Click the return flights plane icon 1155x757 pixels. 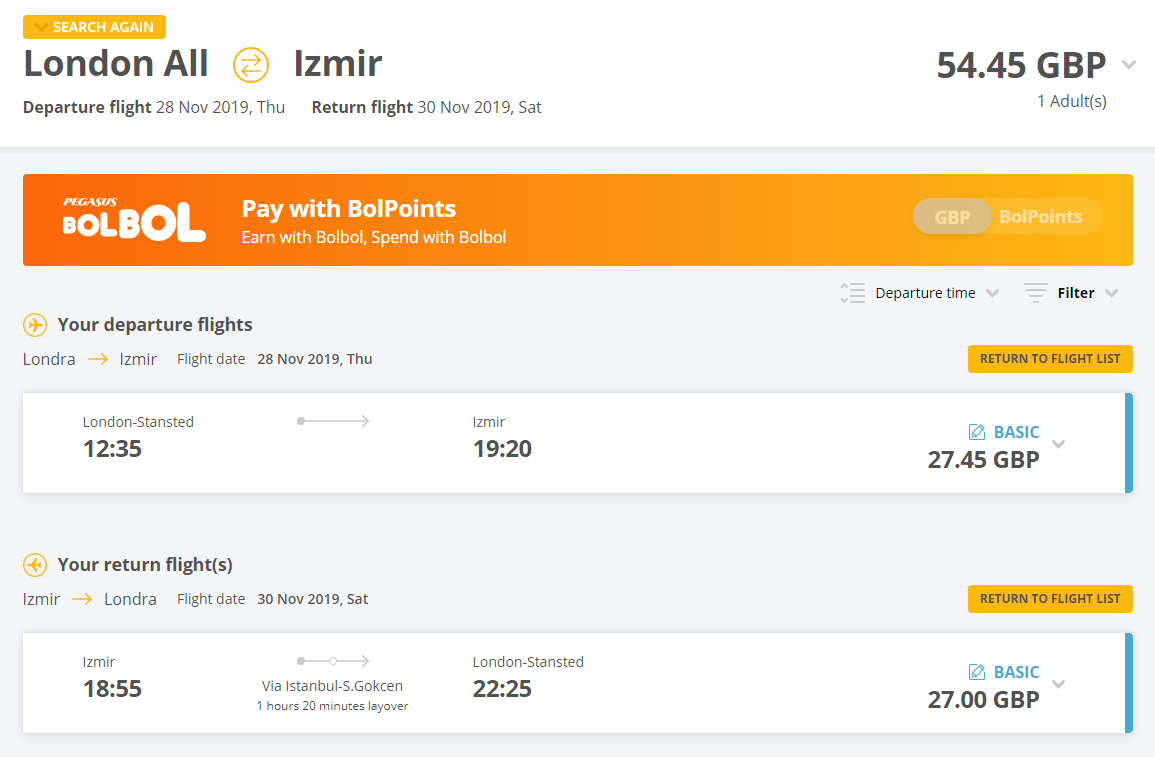tap(35, 565)
